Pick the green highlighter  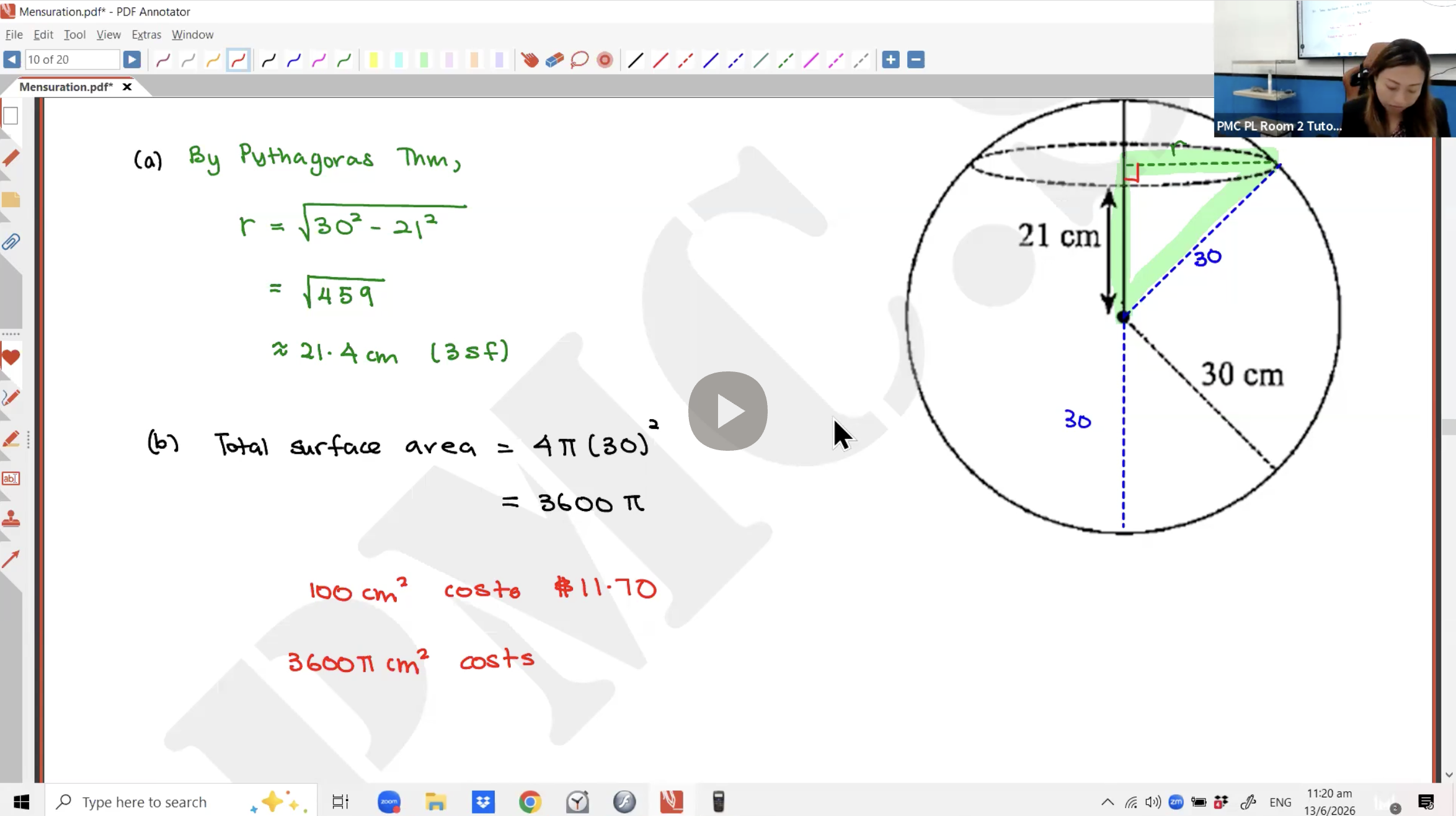[x=424, y=60]
